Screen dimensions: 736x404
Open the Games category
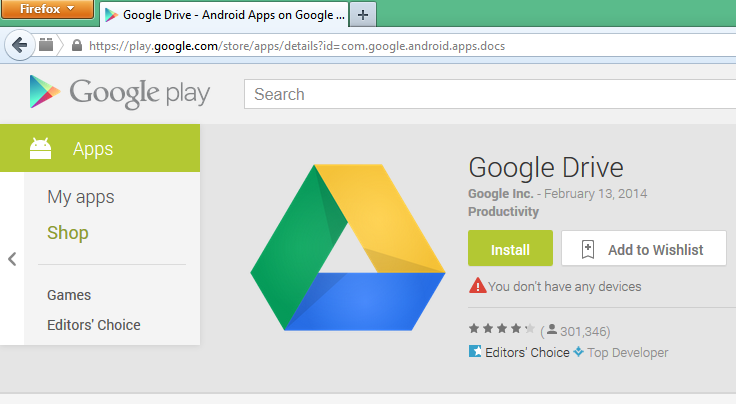(69, 295)
